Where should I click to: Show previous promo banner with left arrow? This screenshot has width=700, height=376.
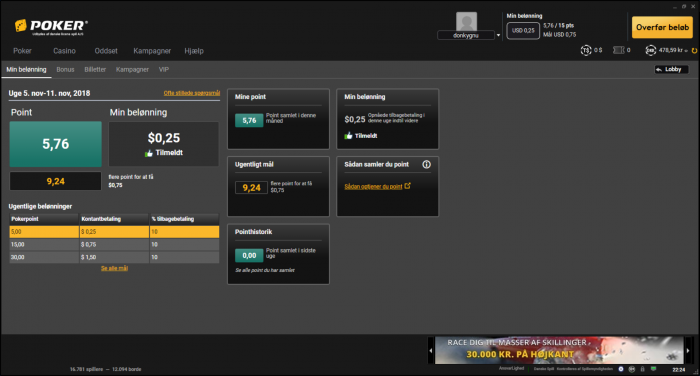(x=431, y=351)
